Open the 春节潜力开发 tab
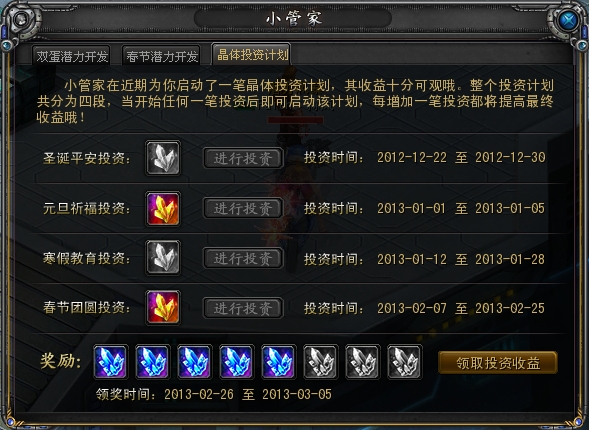 point(162,56)
